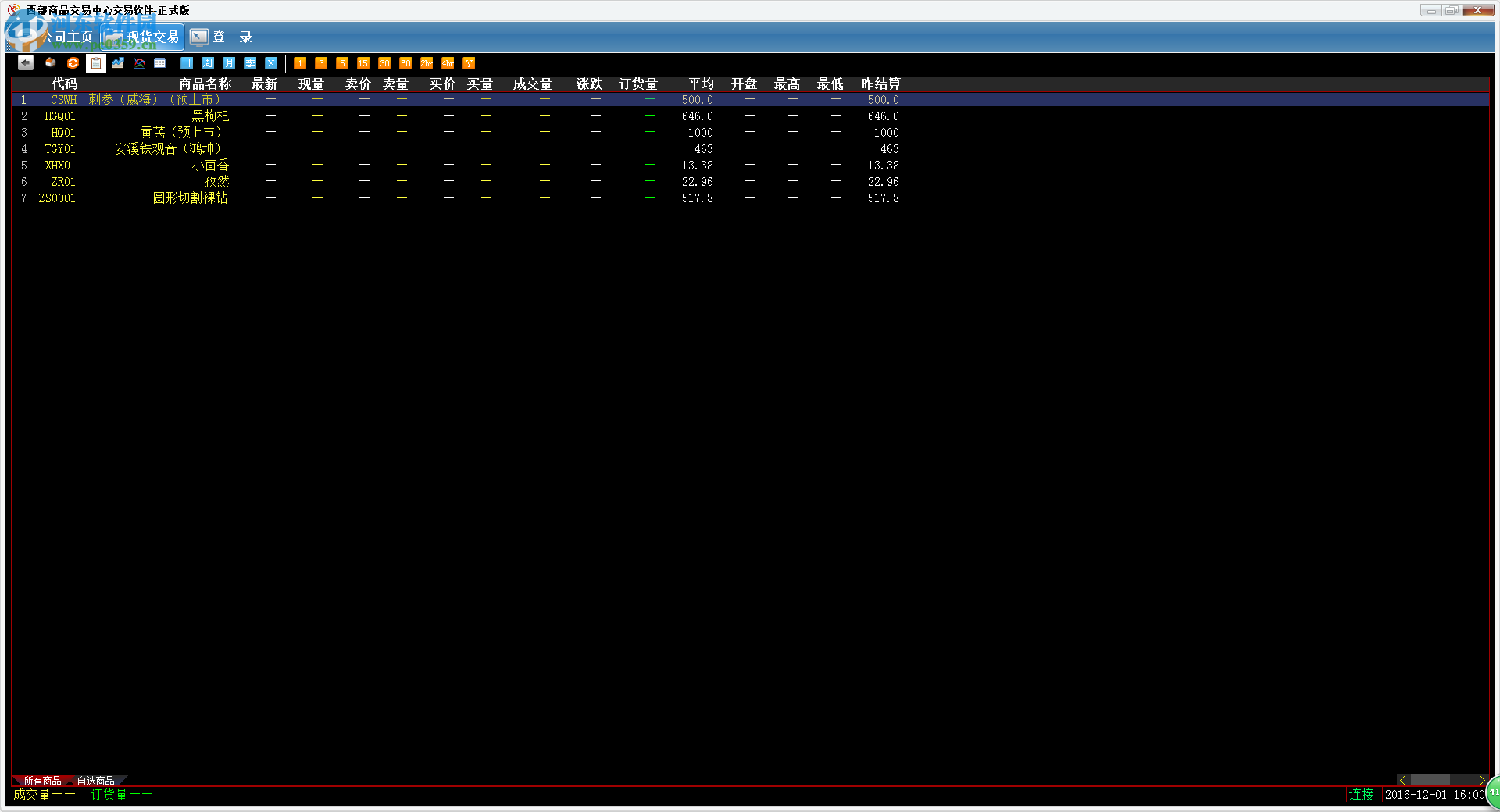Click the 订货量 status bar label
1500x812 pixels.
(109, 794)
